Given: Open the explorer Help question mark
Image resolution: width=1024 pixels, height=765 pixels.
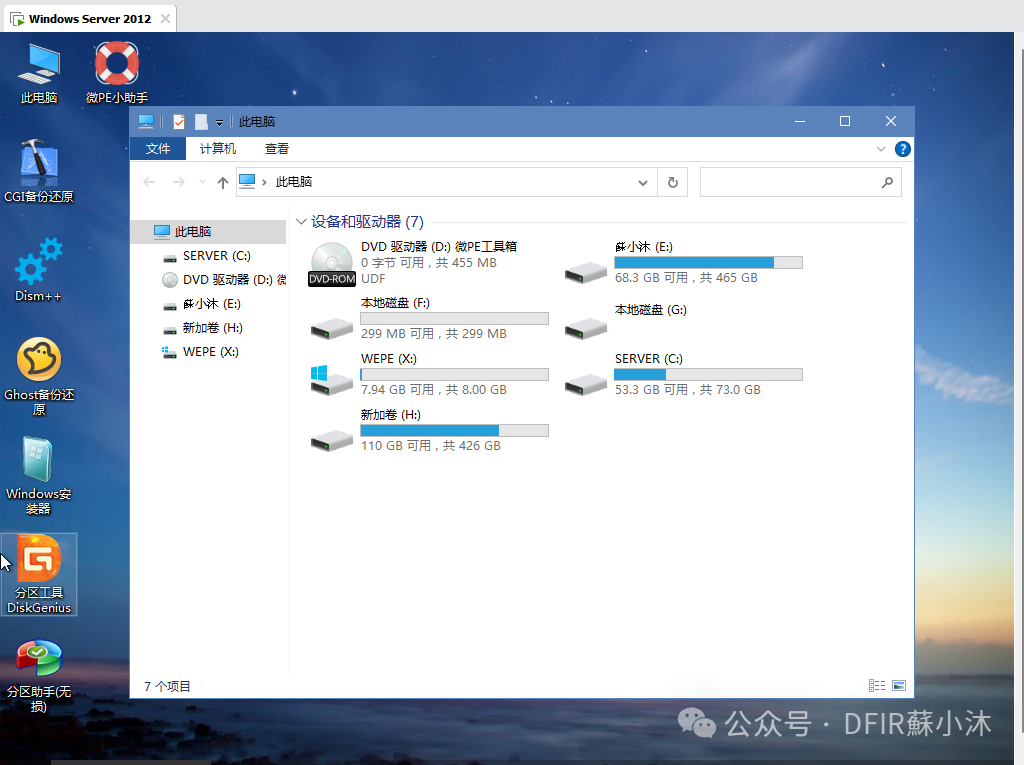Looking at the screenshot, I should point(903,149).
